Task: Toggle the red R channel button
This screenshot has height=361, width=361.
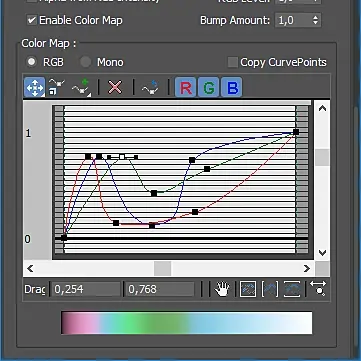Action: (186, 87)
